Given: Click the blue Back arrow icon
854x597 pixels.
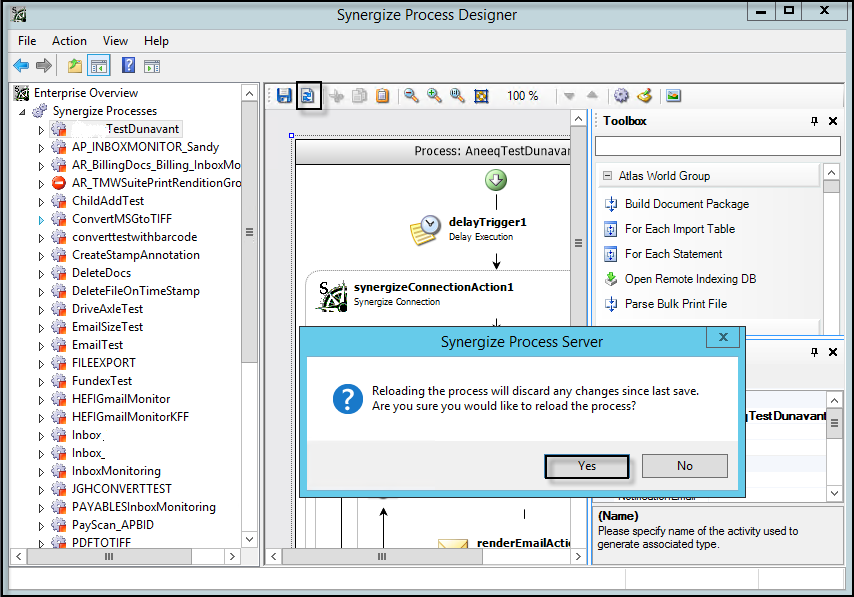Looking at the screenshot, I should tap(21, 66).
